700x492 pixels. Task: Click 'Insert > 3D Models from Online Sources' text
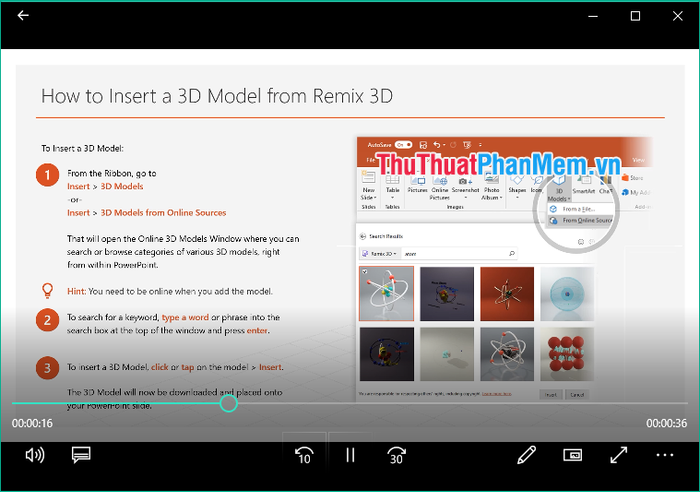tap(146, 213)
